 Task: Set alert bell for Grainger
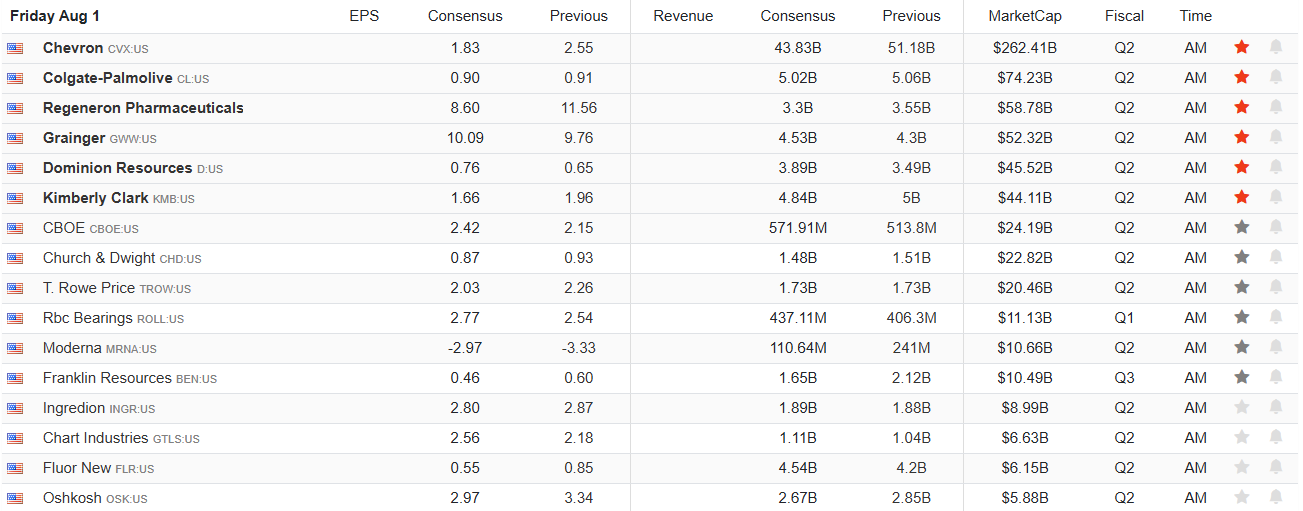coord(1276,137)
